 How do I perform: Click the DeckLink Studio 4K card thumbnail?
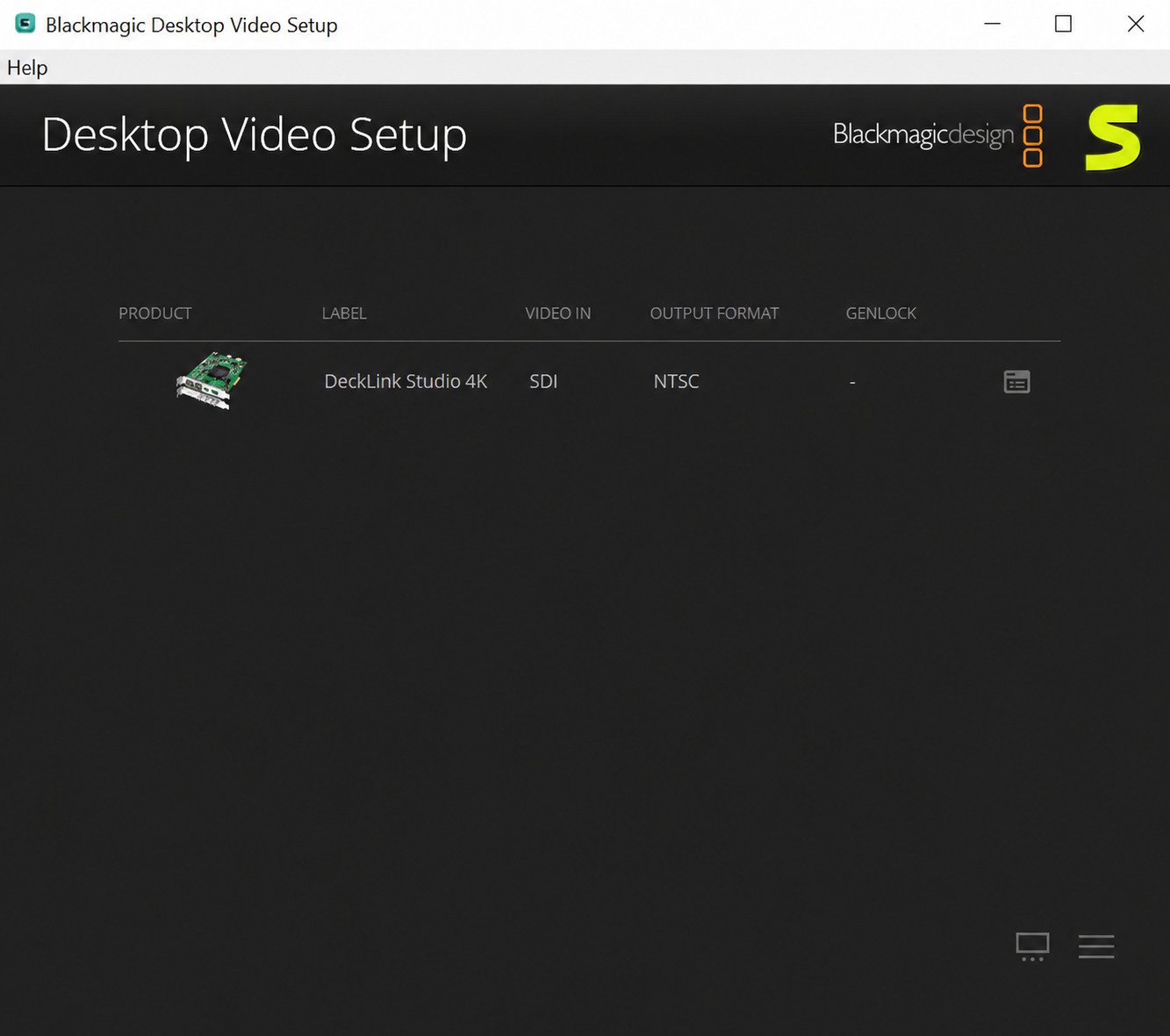[x=212, y=380]
